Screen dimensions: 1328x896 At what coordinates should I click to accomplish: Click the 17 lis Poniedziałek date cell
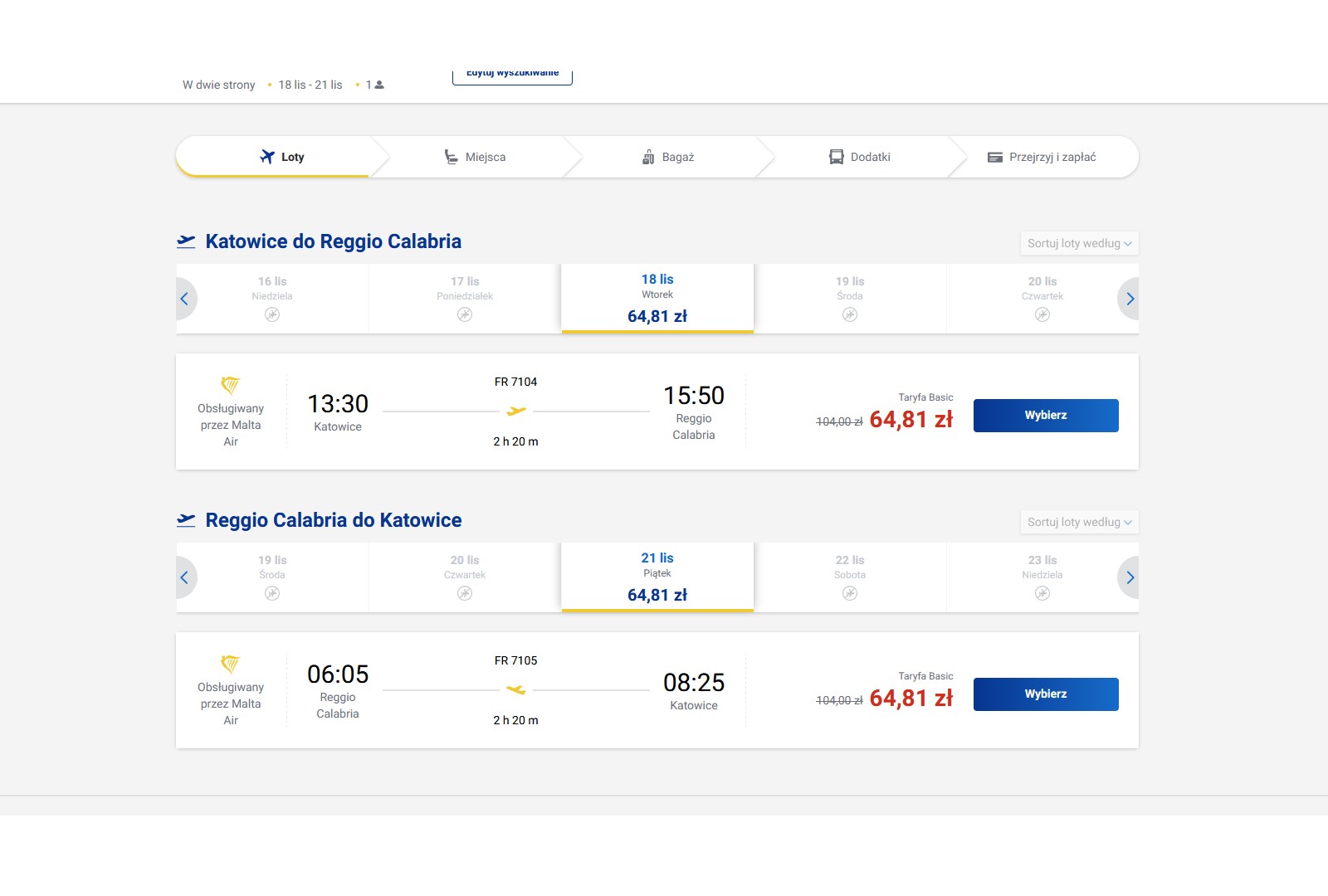click(x=465, y=299)
